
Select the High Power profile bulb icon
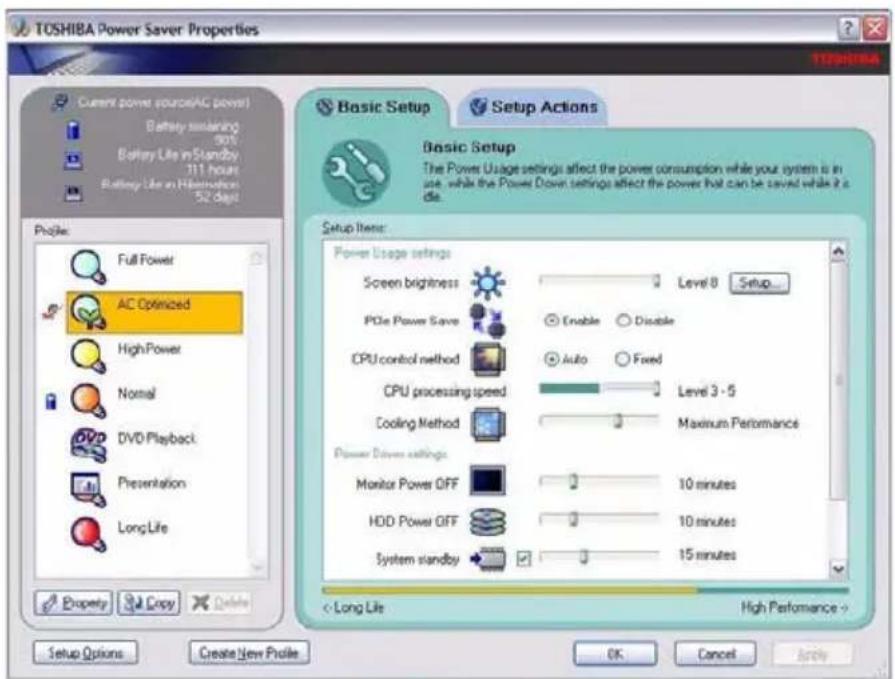coord(88,356)
